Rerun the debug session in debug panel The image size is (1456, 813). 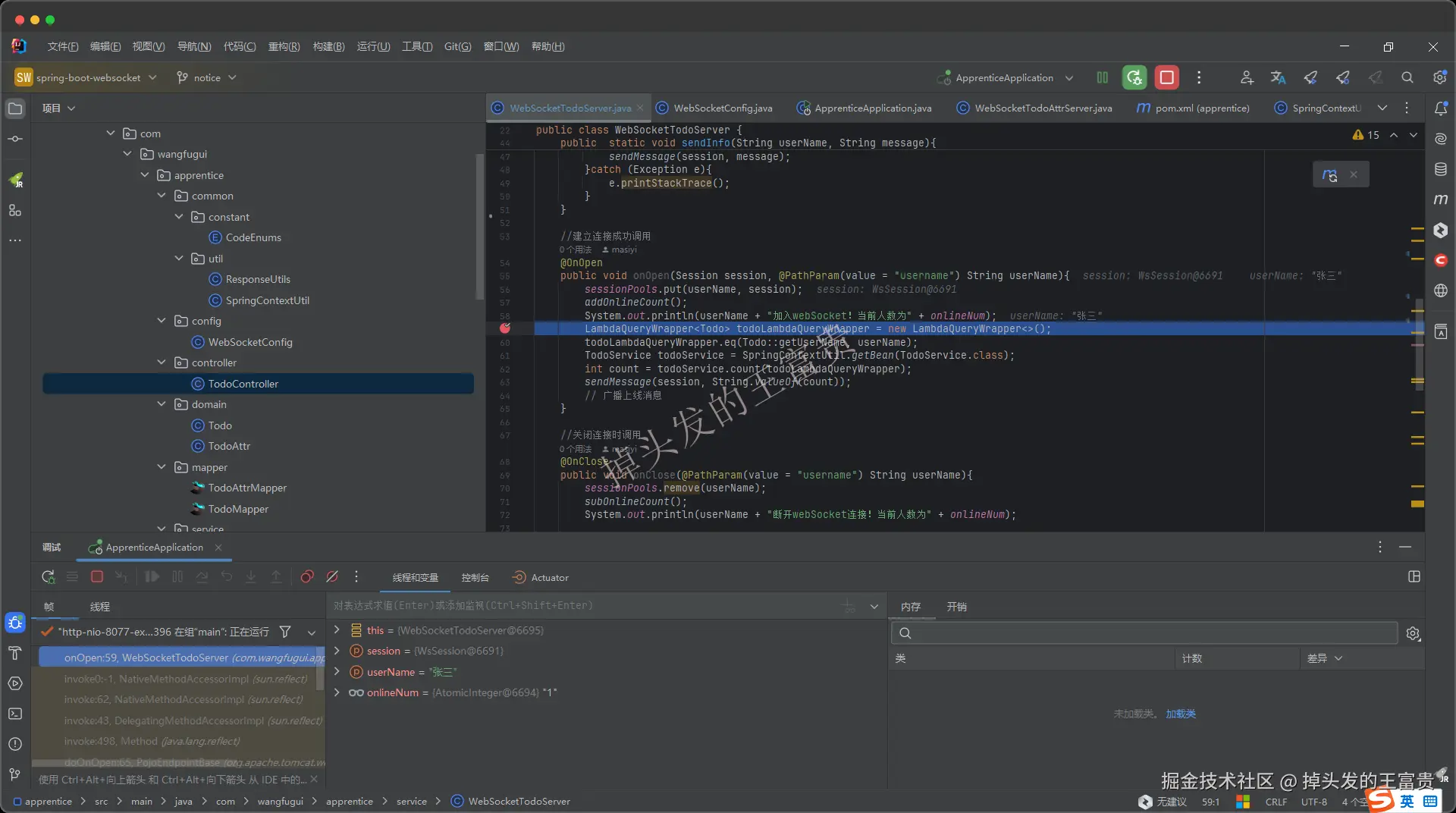coord(48,577)
